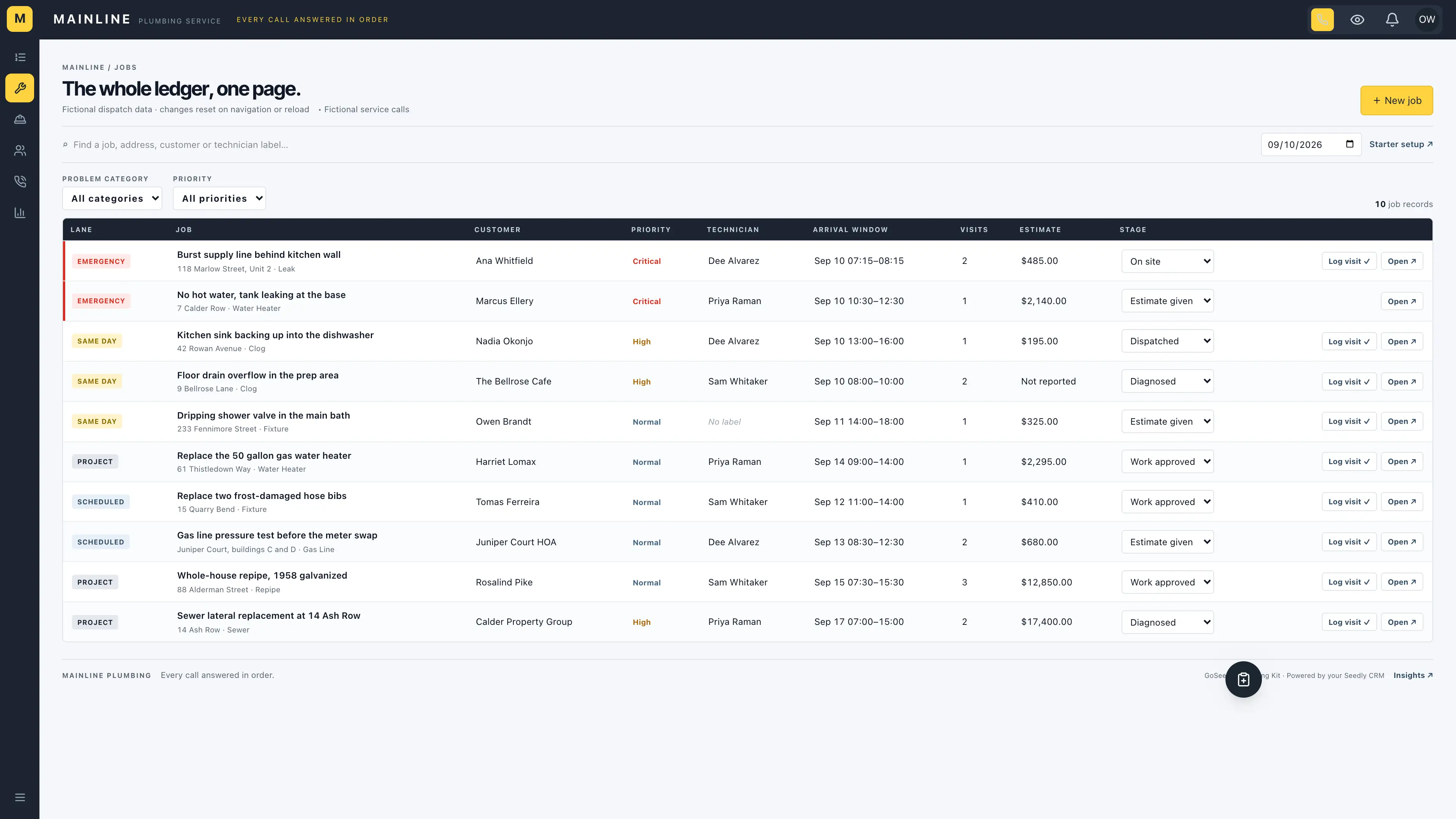Open stage dropdown for No hot water job
The height and width of the screenshot is (819, 1456).
point(1167,301)
